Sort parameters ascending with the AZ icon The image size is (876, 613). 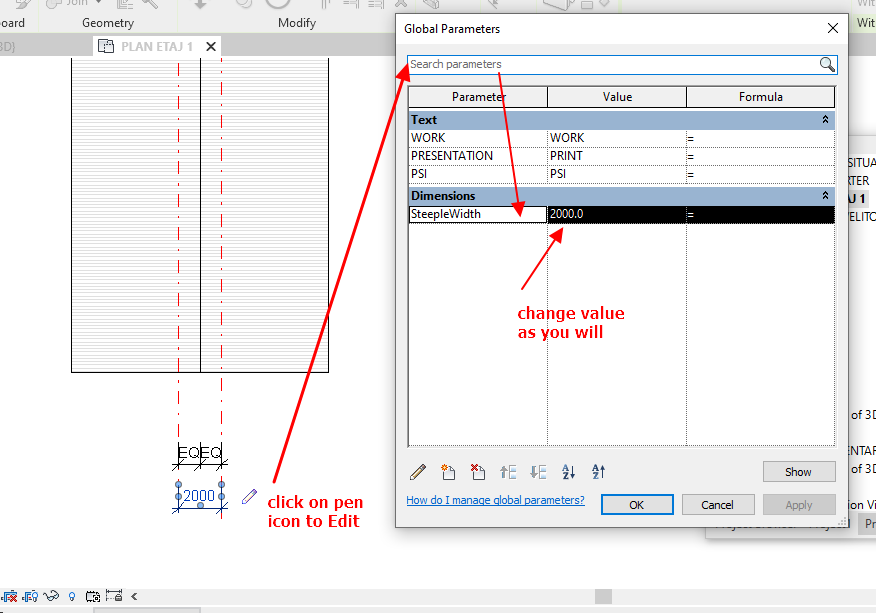[567, 472]
